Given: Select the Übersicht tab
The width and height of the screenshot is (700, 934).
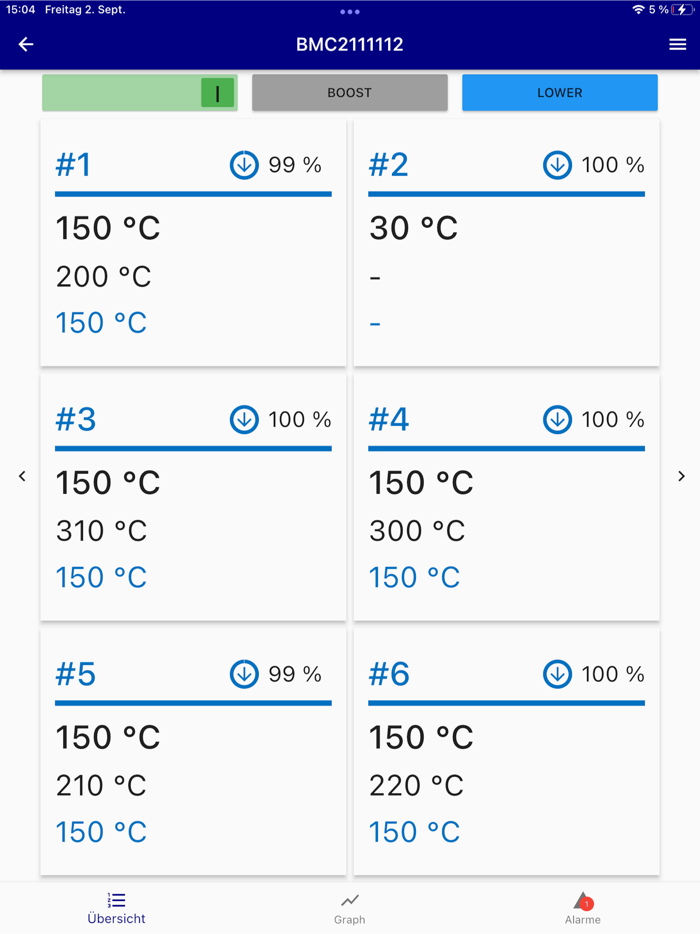Looking at the screenshot, I should point(116,908).
